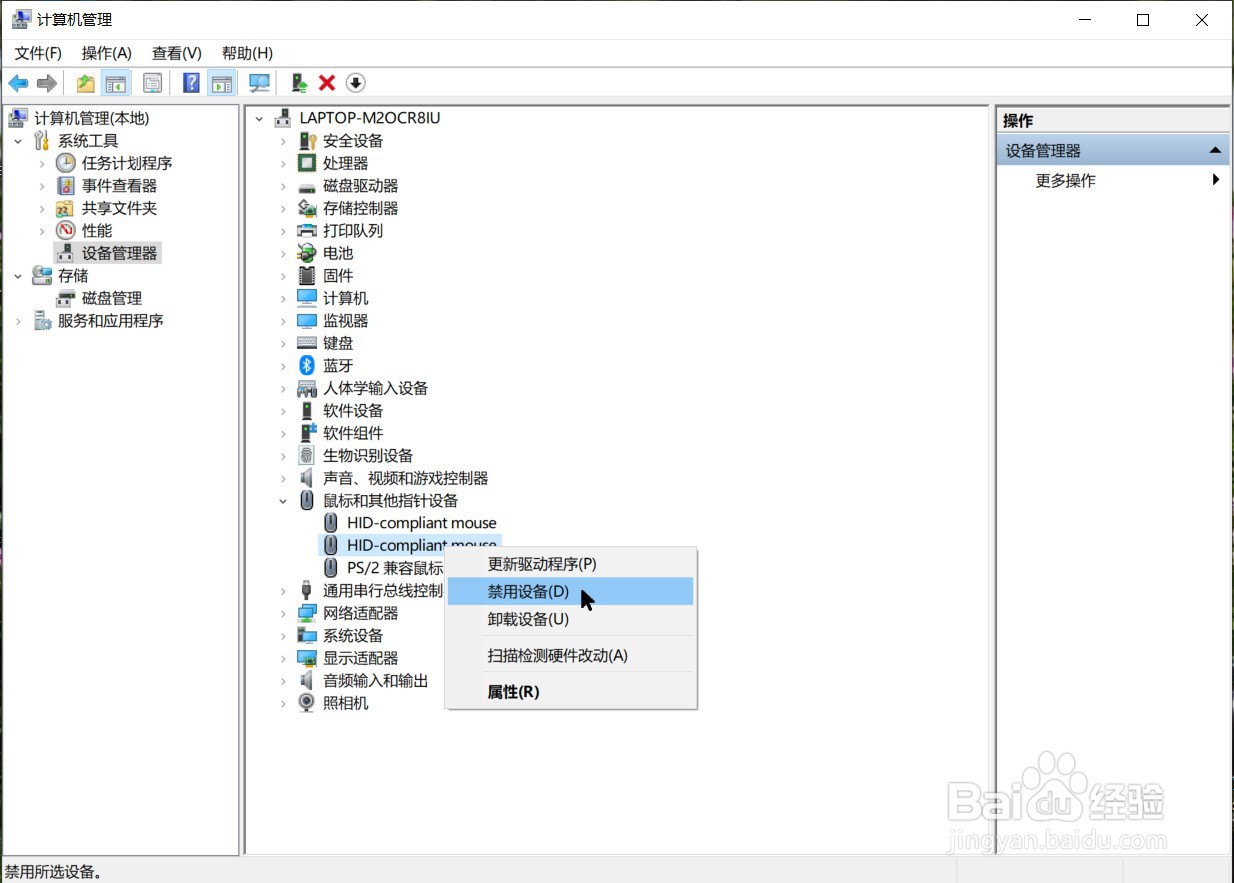The height and width of the screenshot is (883, 1234).
Task: Choose 属性(R) from context menu
Action: click(x=570, y=692)
